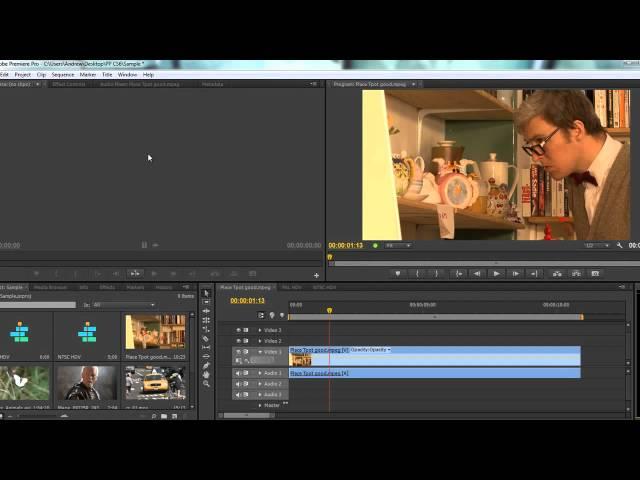This screenshot has width=640, height=480.
Task: Switch to Media Browser tab
Action: [x=50, y=287]
